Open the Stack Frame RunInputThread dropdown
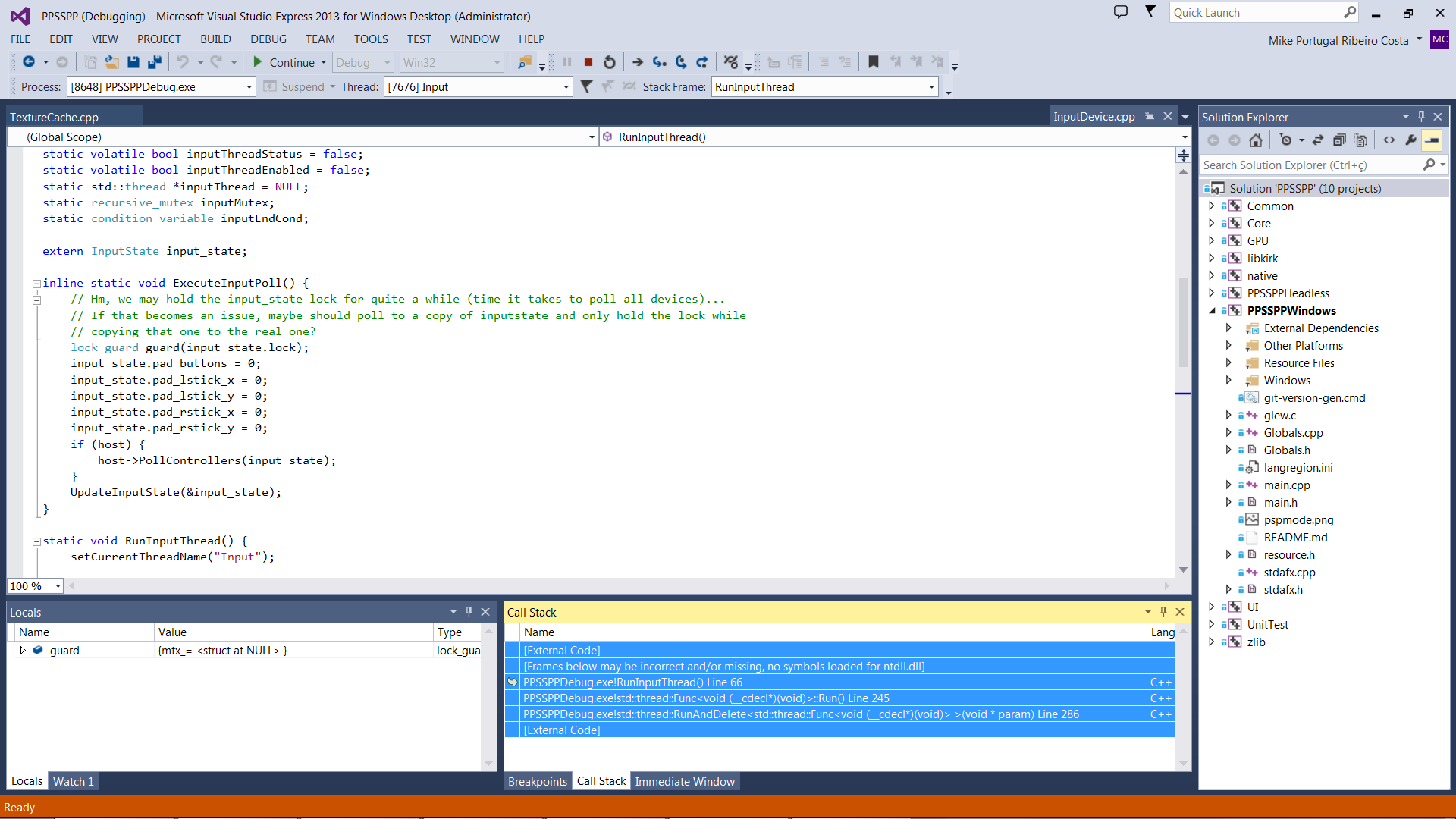This screenshot has height=819, width=1456. click(931, 87)
